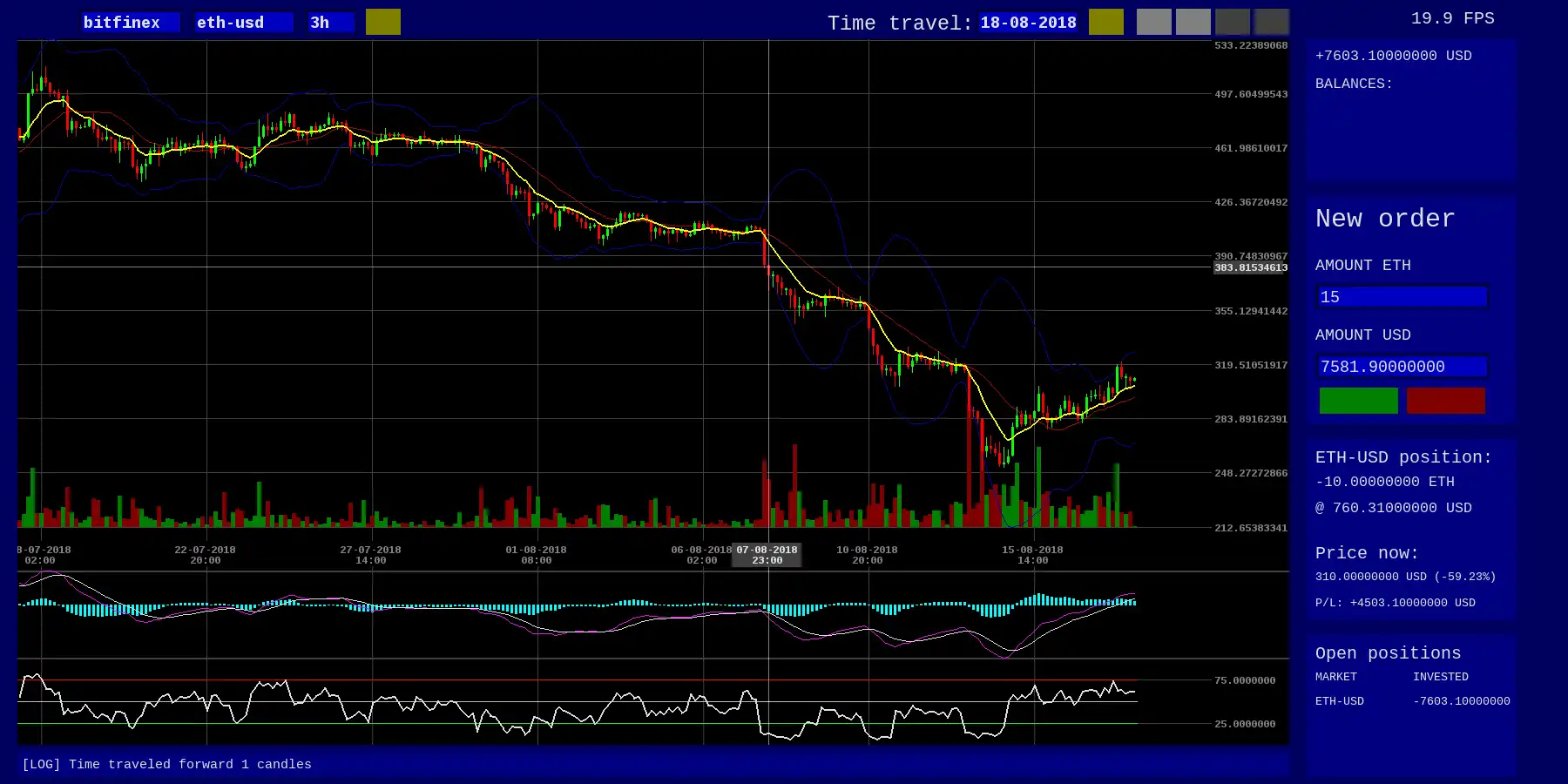Click the 319.51051917 price axis label
The image size is (1568, 784).
click(x=1251, y=365)
